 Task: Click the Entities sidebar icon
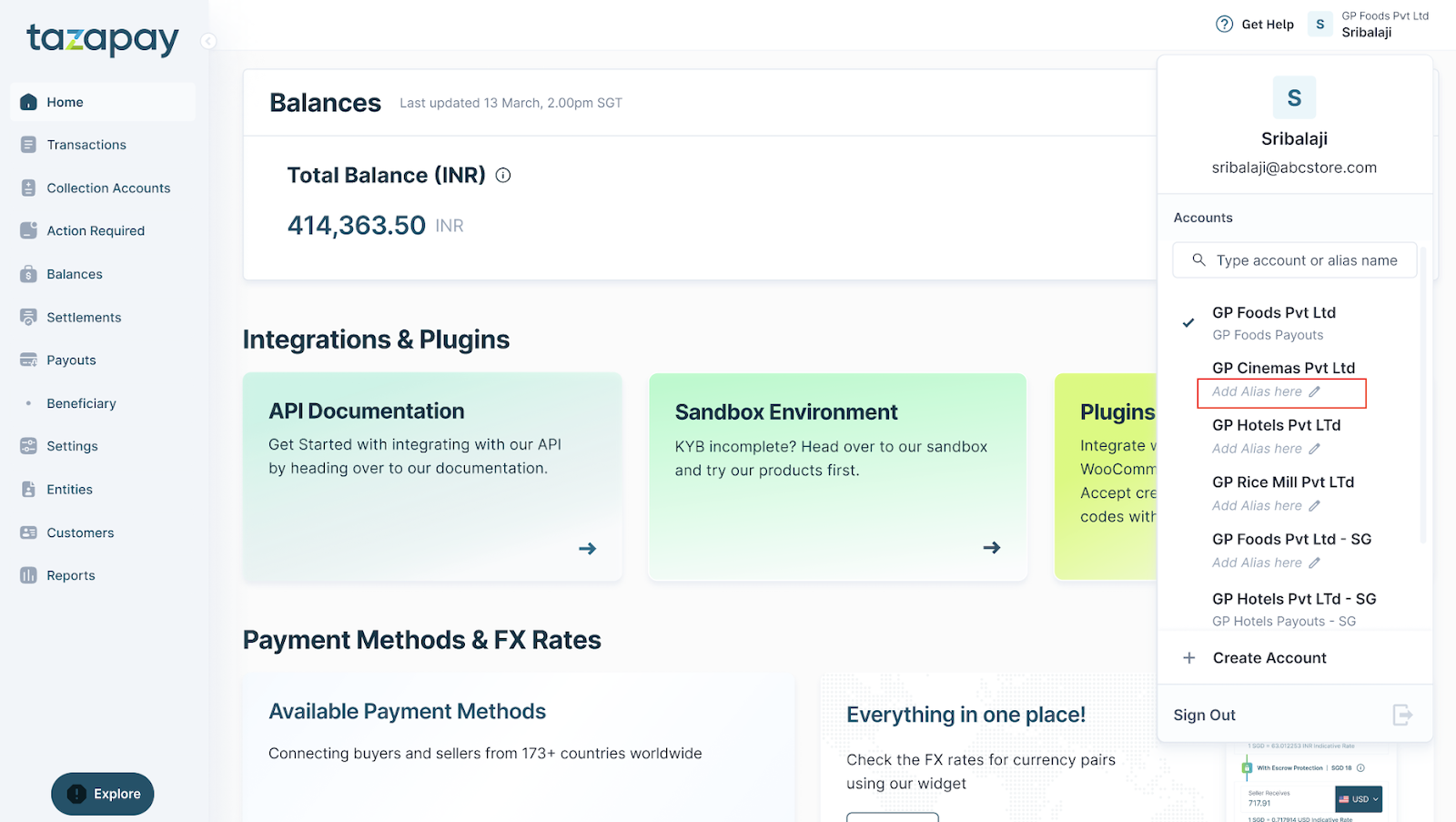[x=28, y=489]
